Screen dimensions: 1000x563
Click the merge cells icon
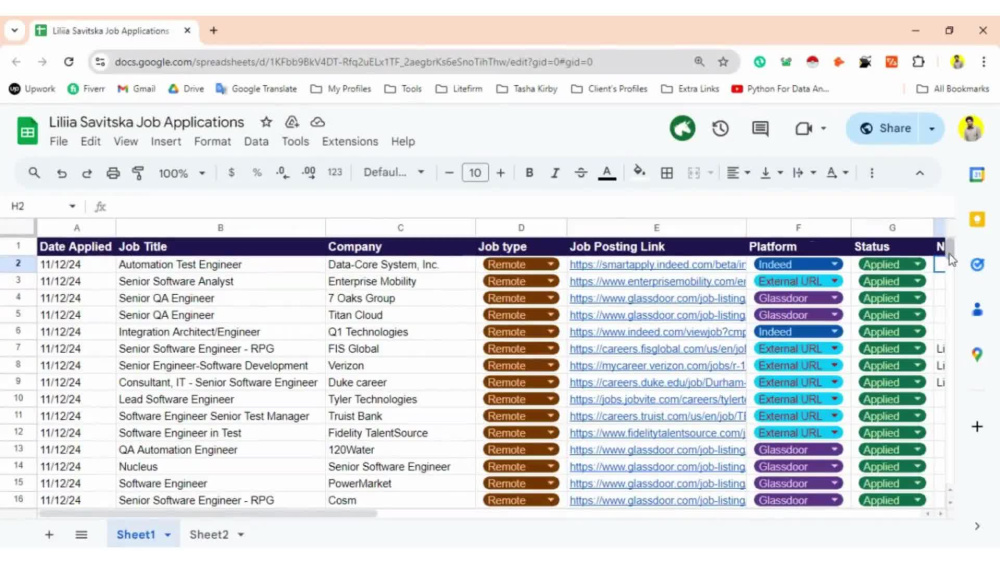tap(693, 173)
